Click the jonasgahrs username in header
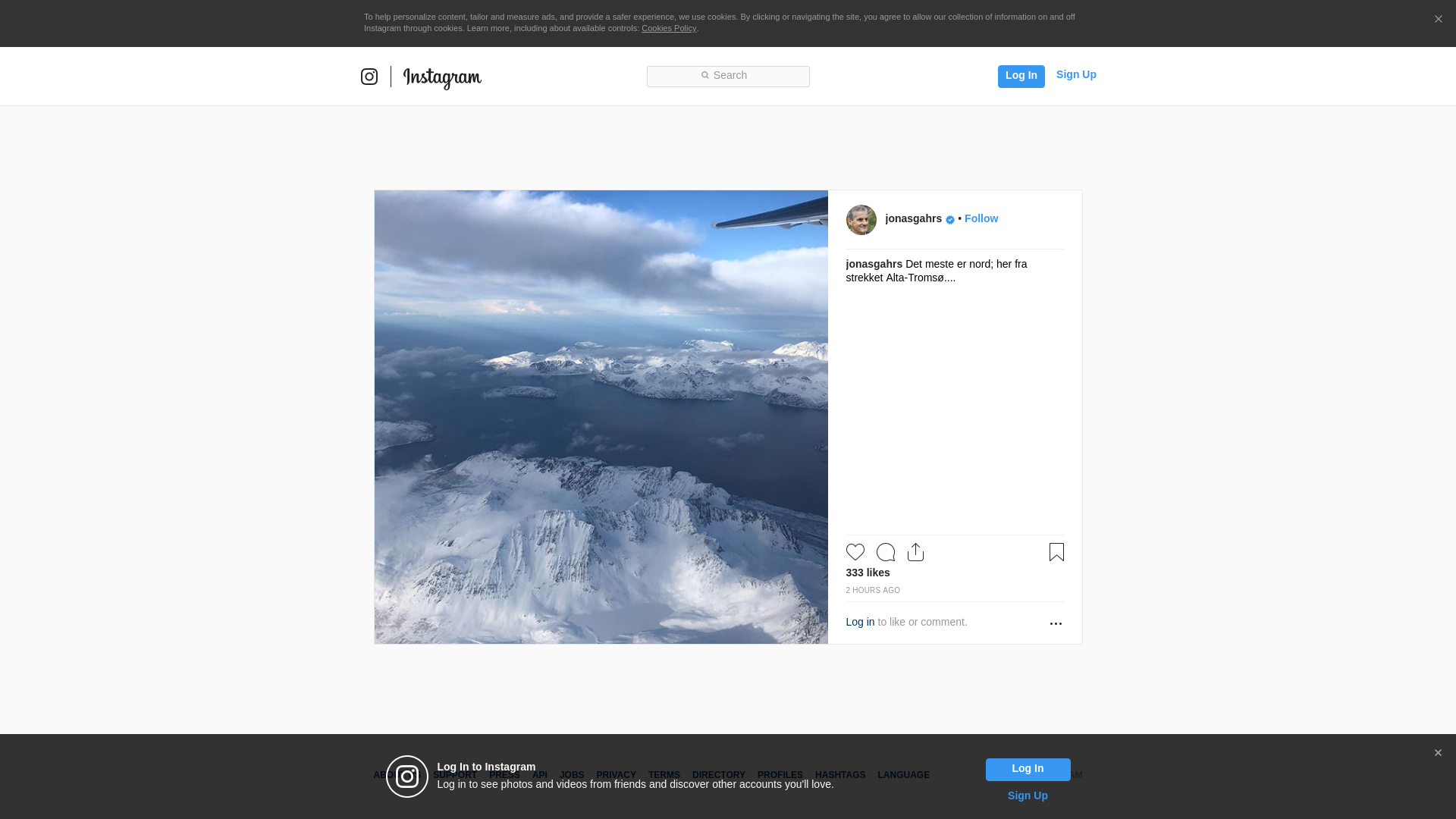 (913, 218)
